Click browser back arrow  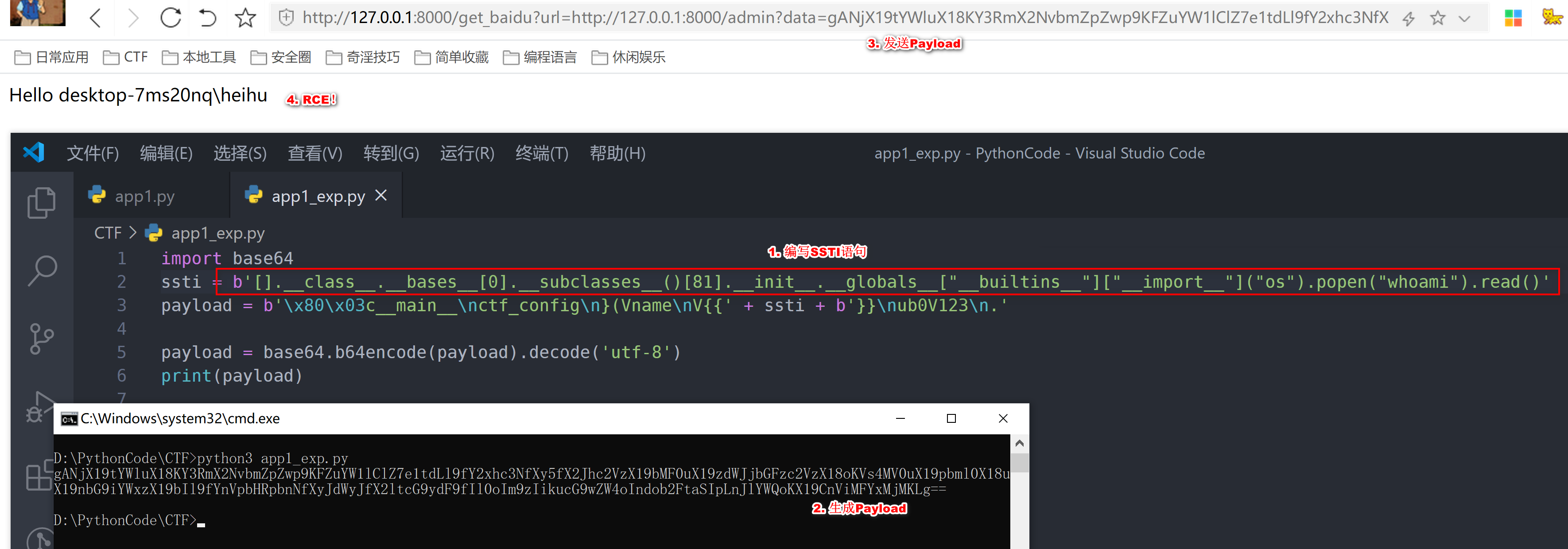click(x=96, y=18)
